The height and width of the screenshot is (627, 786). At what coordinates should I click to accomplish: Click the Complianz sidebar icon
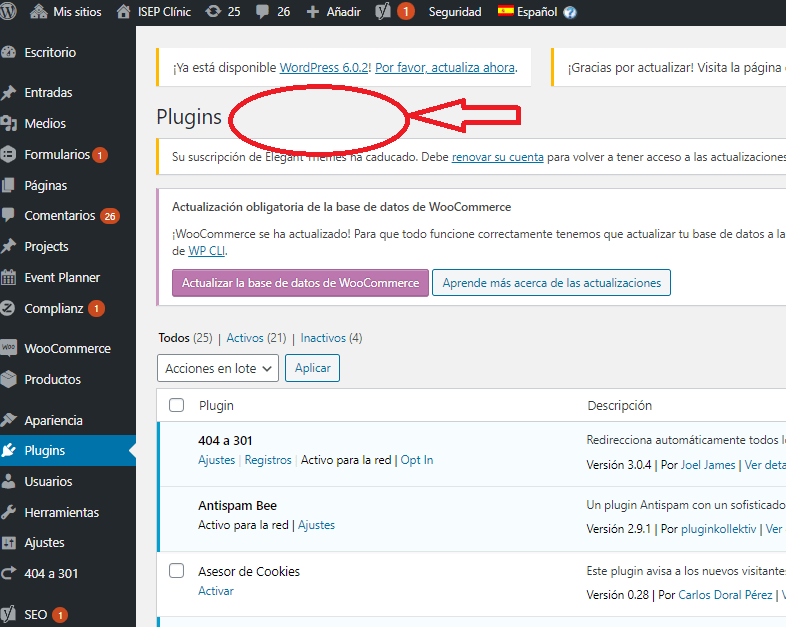(x=8, y=308)
